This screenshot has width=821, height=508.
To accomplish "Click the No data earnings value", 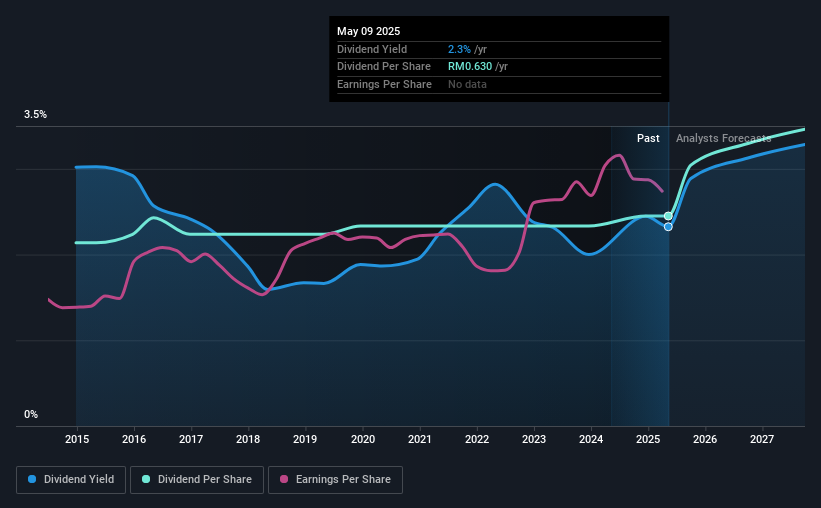I will coord(467,84).
